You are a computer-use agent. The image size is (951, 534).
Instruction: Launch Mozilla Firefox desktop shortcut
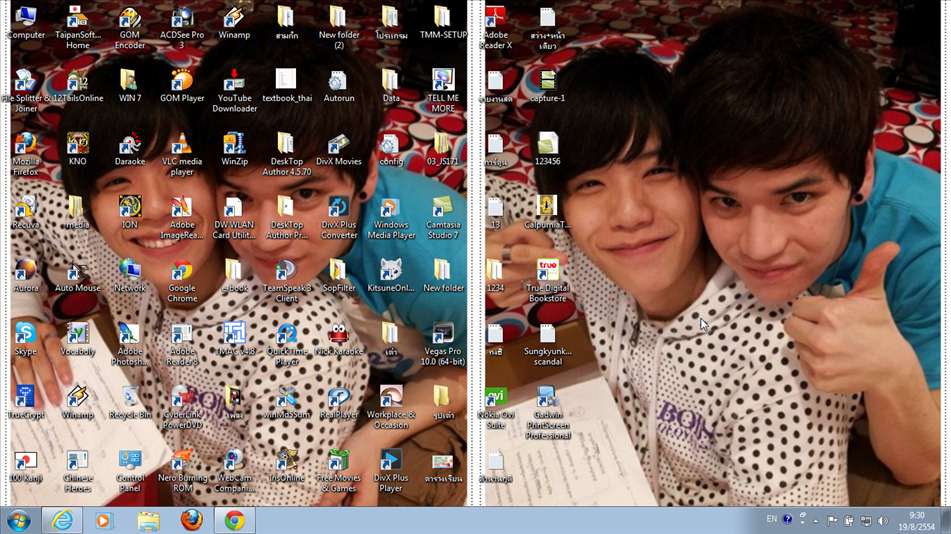tap(25, 154)
